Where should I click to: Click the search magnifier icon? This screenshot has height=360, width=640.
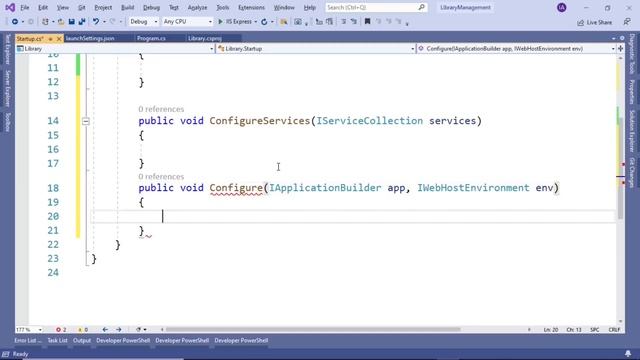[x=422, y=7]
